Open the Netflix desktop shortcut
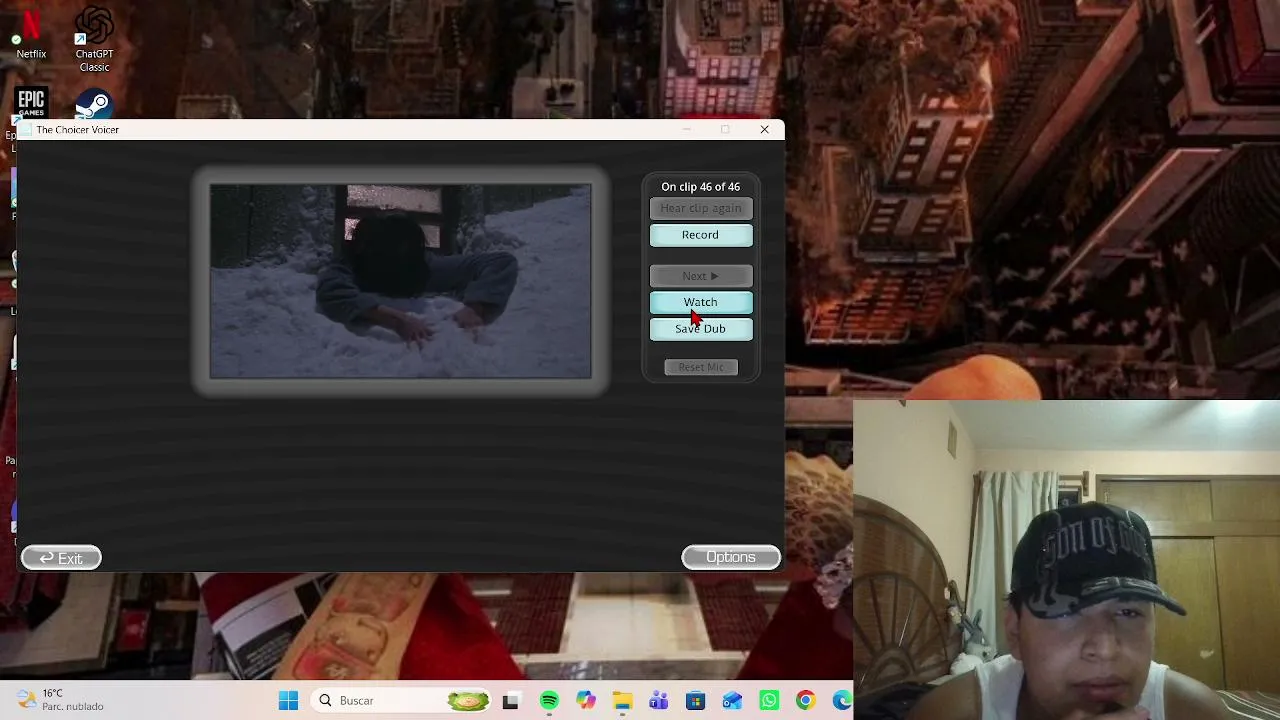The width and height of the screenshot is (1280, 720). pyautogui.click(x=31, y=33)
